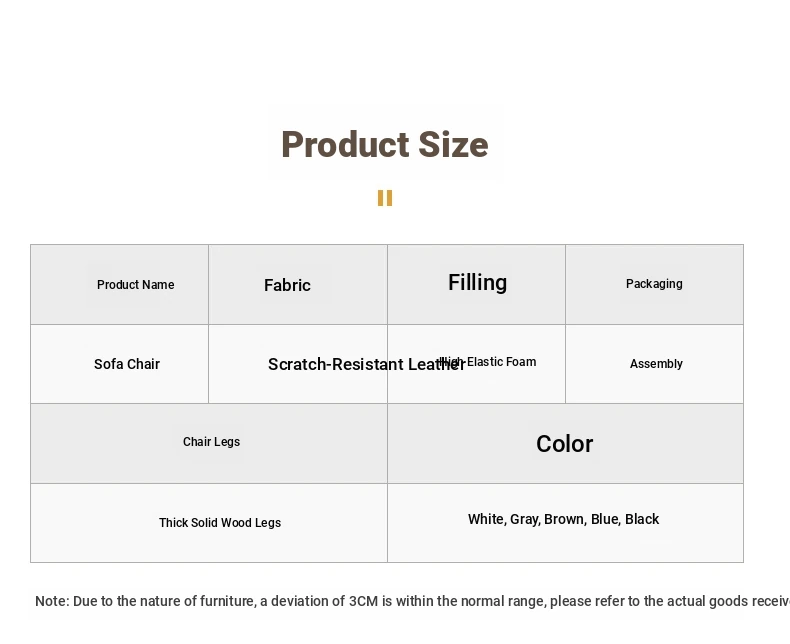Click the gold double-bar icon below the heading
790x644 pixels.
click(x=385, y=198)
